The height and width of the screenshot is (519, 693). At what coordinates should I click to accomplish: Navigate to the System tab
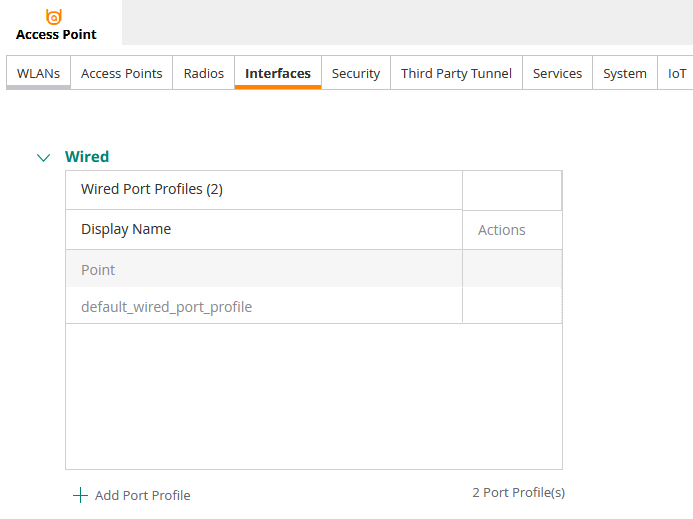[624, 73]
